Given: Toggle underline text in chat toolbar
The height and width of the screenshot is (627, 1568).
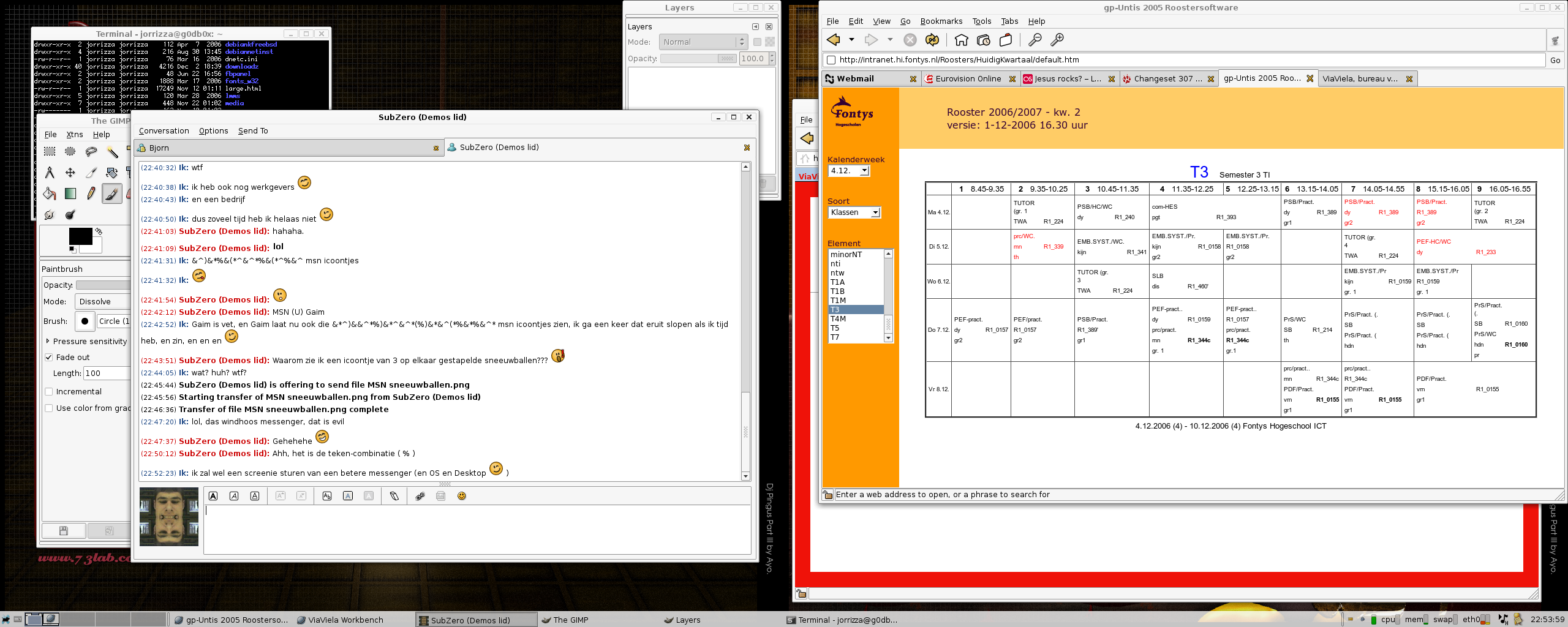Looking at the screenshot, I should [255, 496].
